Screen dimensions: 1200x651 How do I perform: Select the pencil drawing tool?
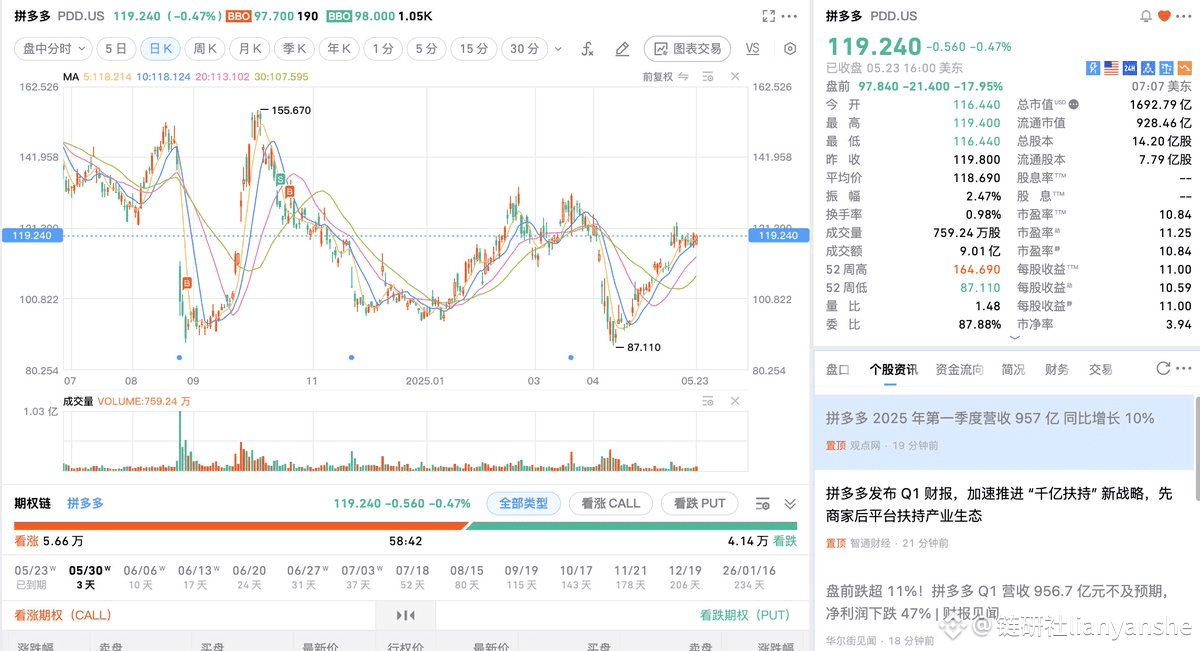point(622,48)
